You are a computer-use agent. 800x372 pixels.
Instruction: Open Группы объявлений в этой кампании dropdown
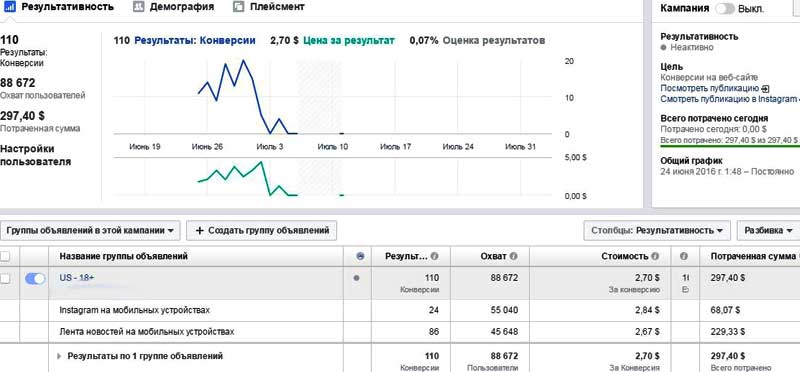(90, 231)
